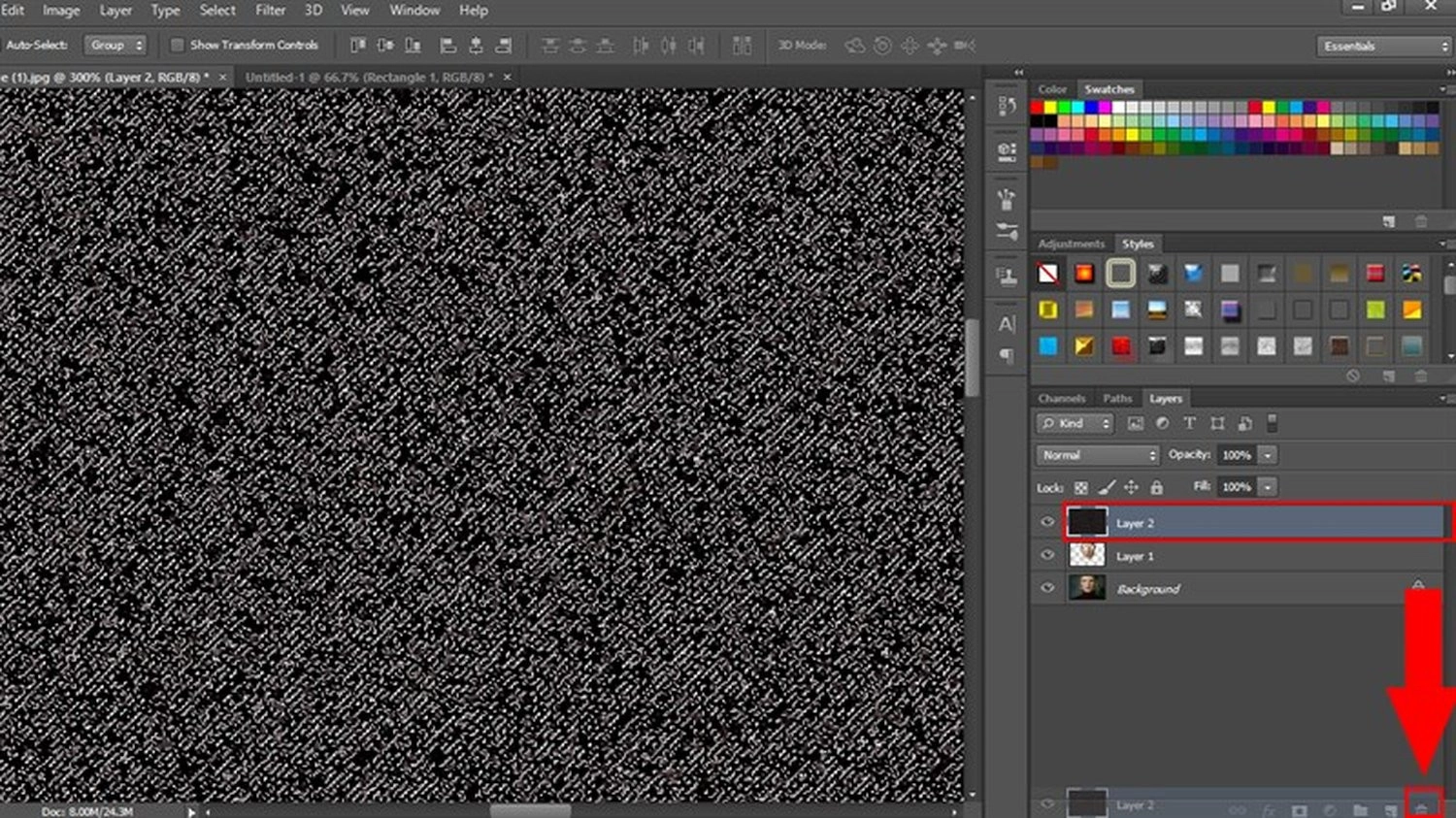Click the Opacity 100% value field

click(1237, 455)
